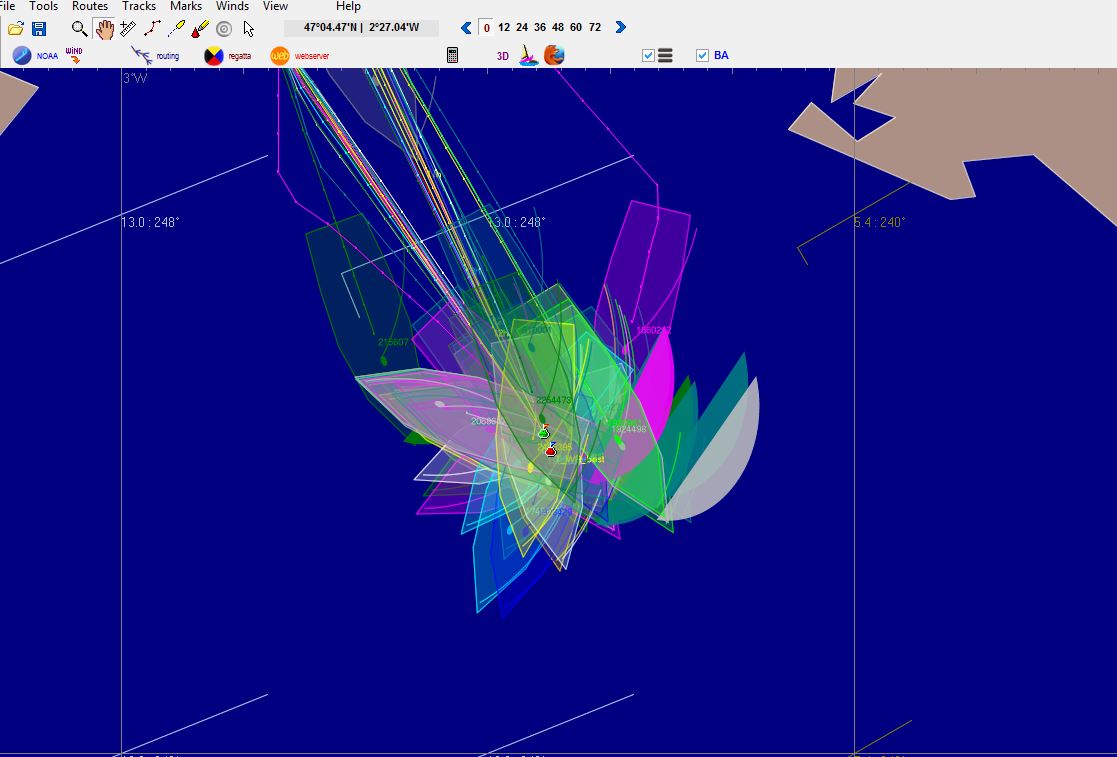Viewport: 1117px width, 757px height.
Task: Select the red boat marker on map
Action: click(551, 449)
